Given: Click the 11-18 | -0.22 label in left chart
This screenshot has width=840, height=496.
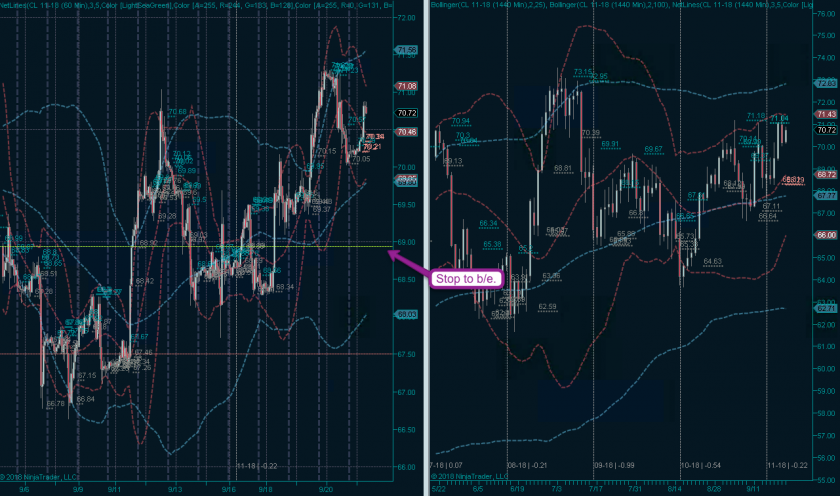Looking at the screenshot, I should tap(257, 466).
